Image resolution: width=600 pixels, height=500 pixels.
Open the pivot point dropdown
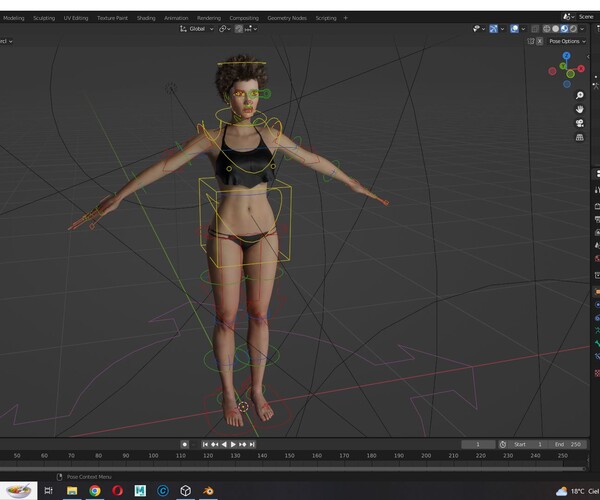tap(225, 29)
